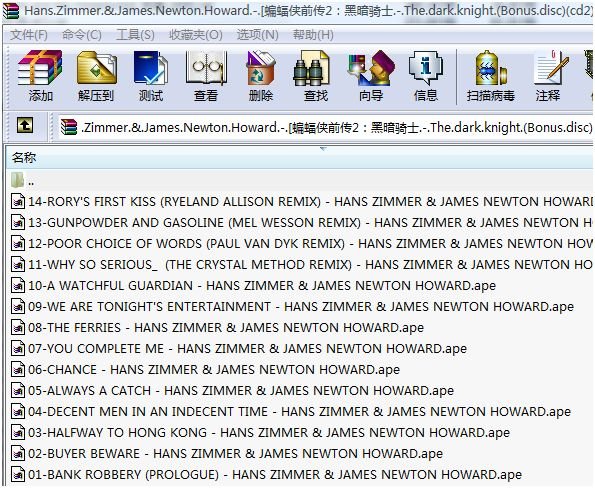Click the 扫描病毒 (Virus scan) icon
The width and height of the screenshot is (595, 488).
[x=491, y=76]
